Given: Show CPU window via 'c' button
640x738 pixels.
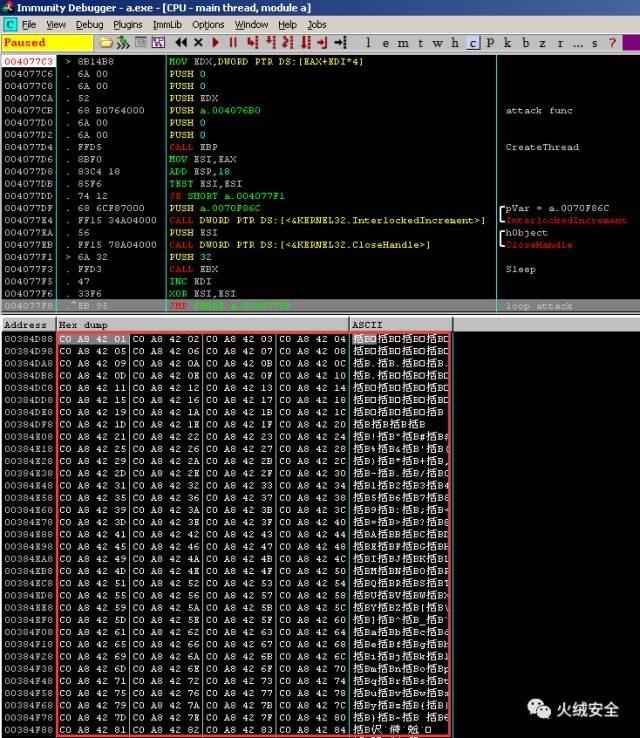Looking at the screenshot, I should click(x=472, y=43).
